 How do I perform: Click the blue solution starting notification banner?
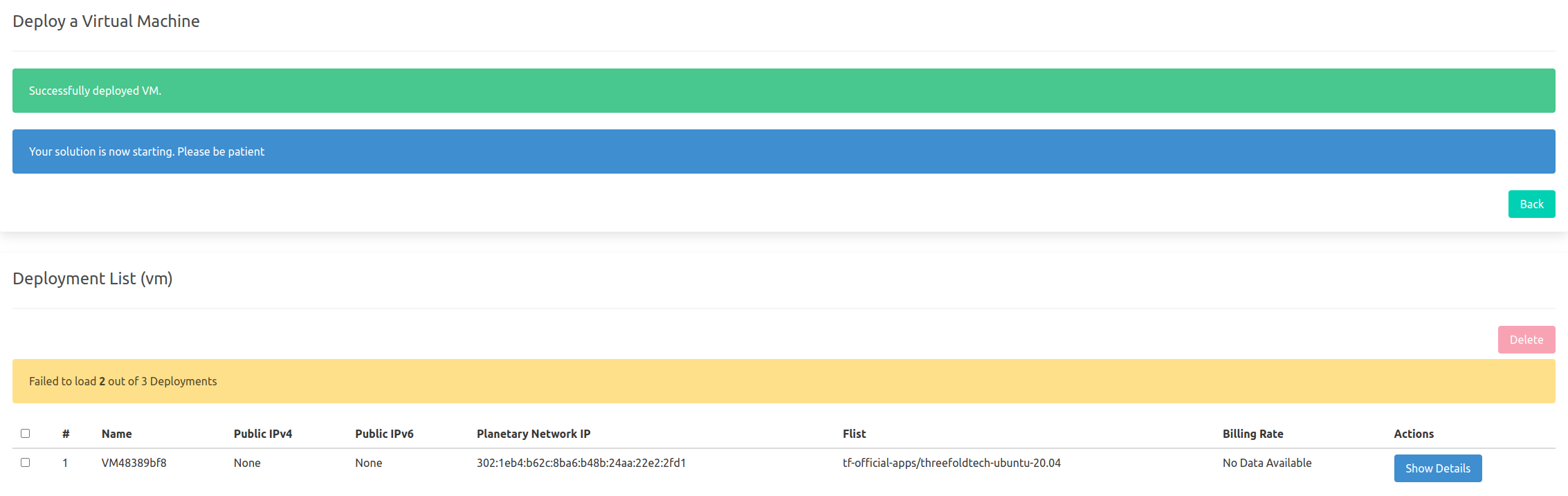pos(783,151)
